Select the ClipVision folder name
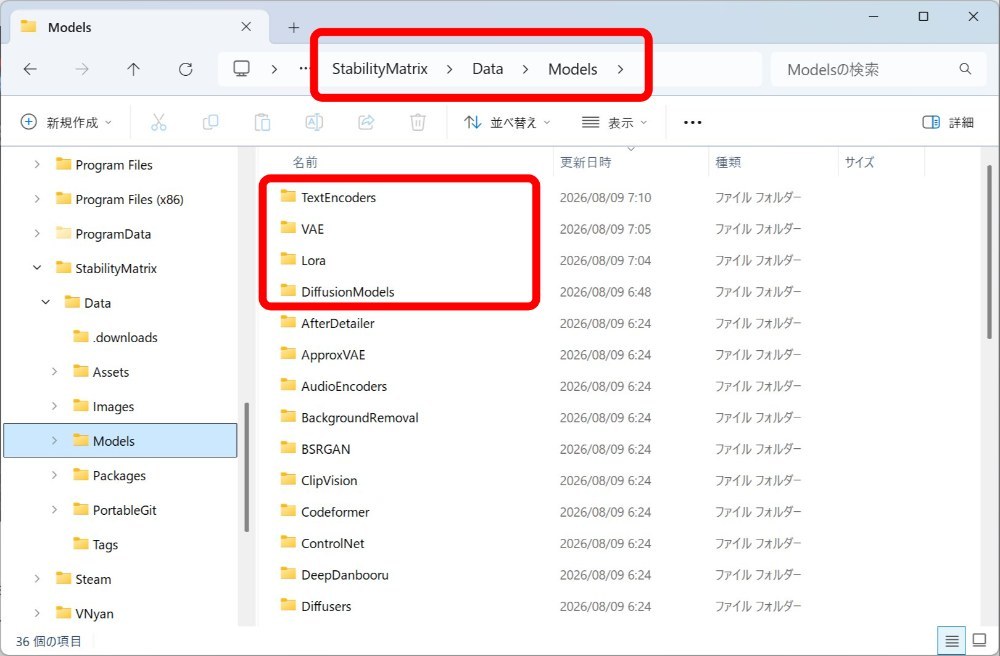This screenshot has width=1000, height=656. click(329, 480)
